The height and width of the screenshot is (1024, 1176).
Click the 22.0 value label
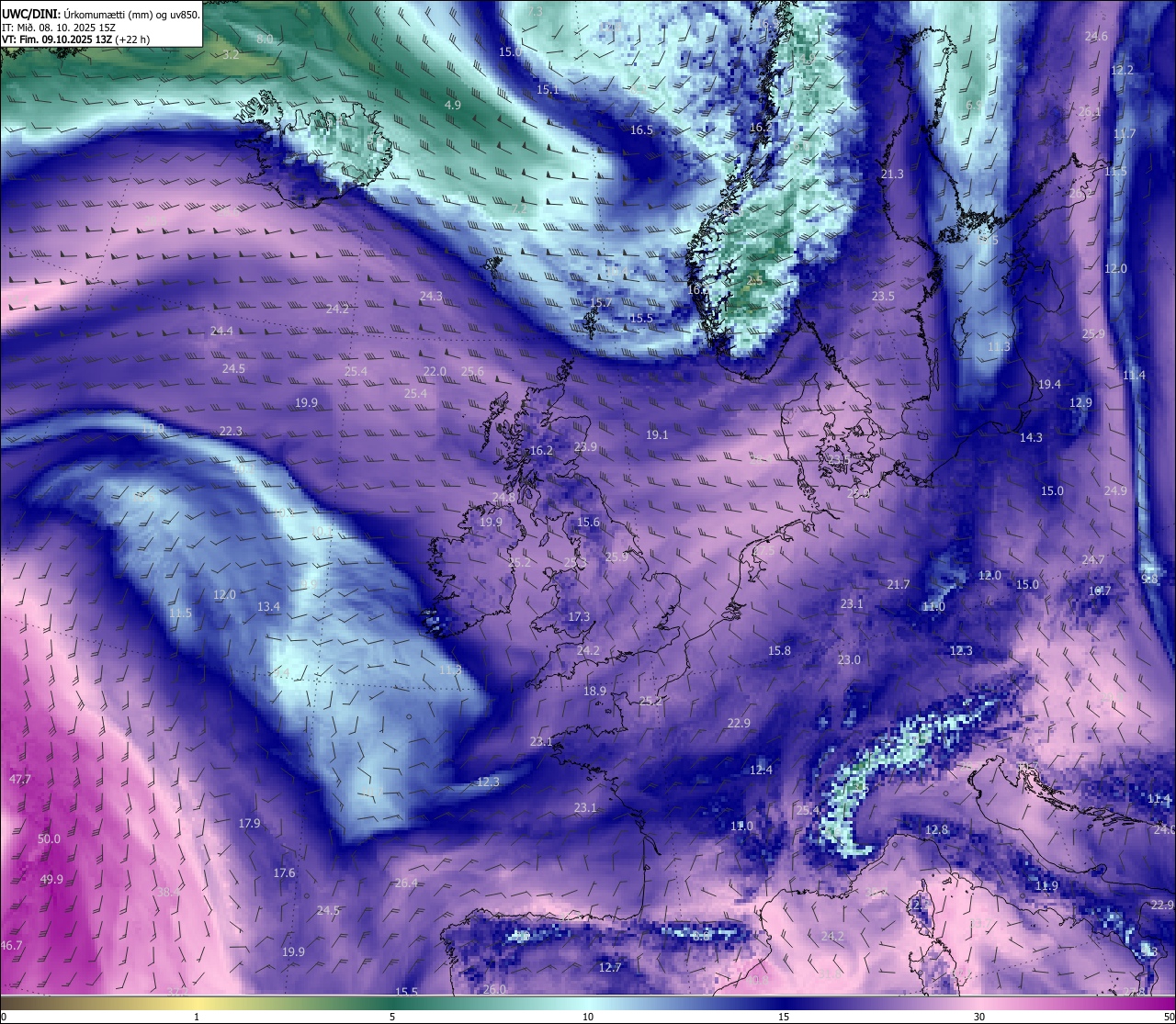435,372
